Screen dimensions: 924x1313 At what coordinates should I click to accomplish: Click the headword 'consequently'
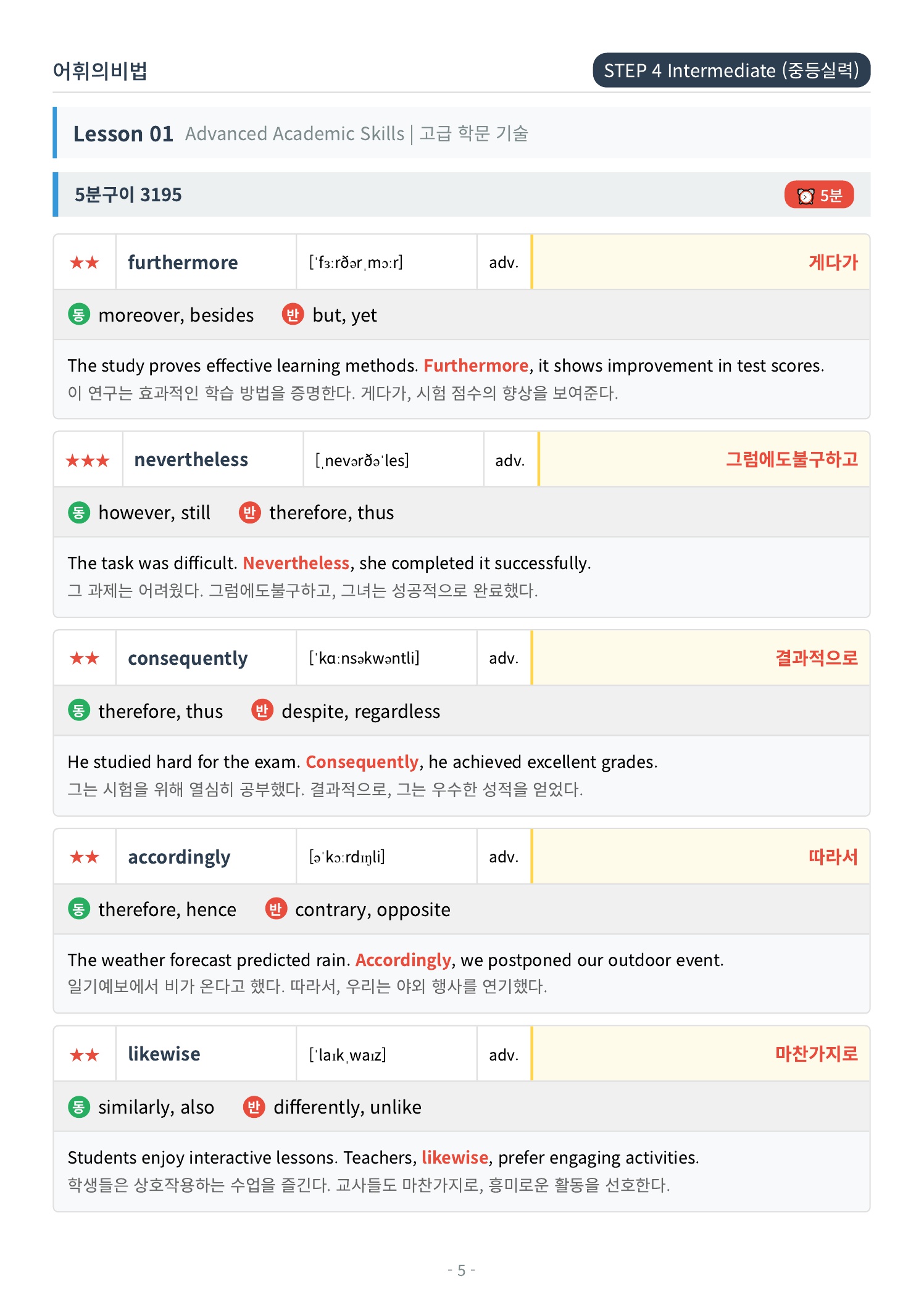pos(188,659)
